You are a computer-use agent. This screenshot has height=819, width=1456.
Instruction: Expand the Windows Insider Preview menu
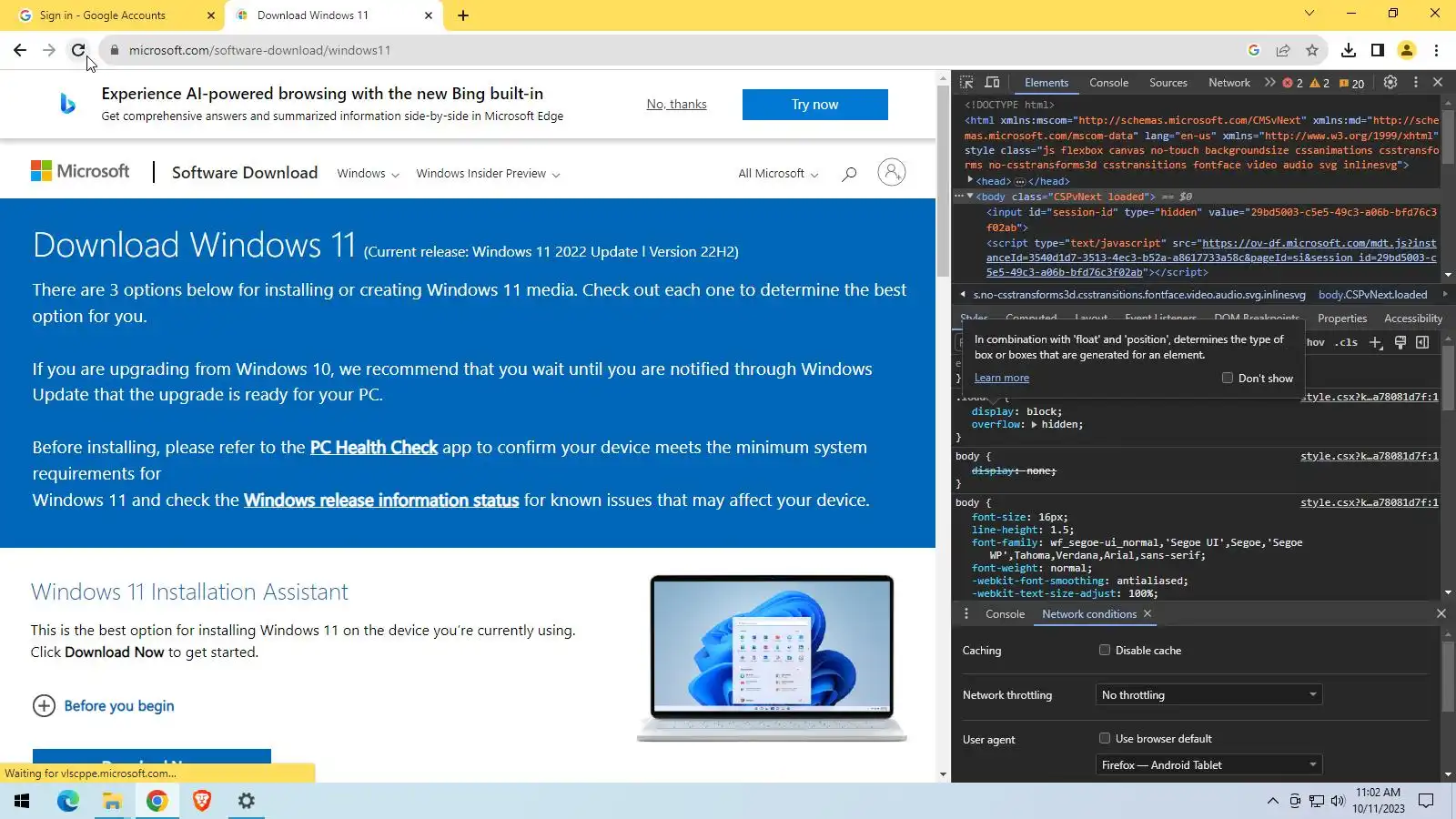point(488,173)
